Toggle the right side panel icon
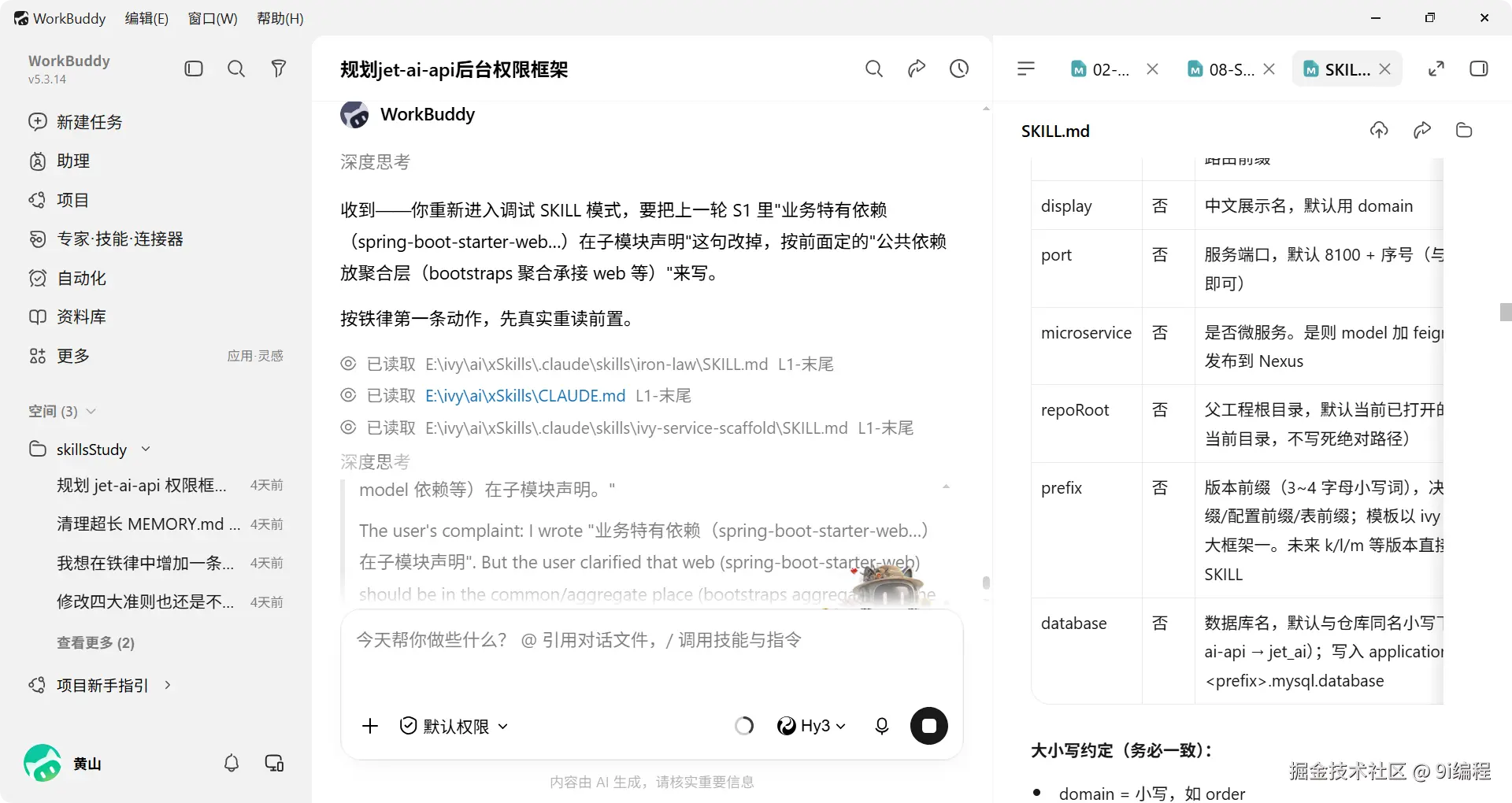Screen dimensions: 1512x803 (x=1479, y=69)
